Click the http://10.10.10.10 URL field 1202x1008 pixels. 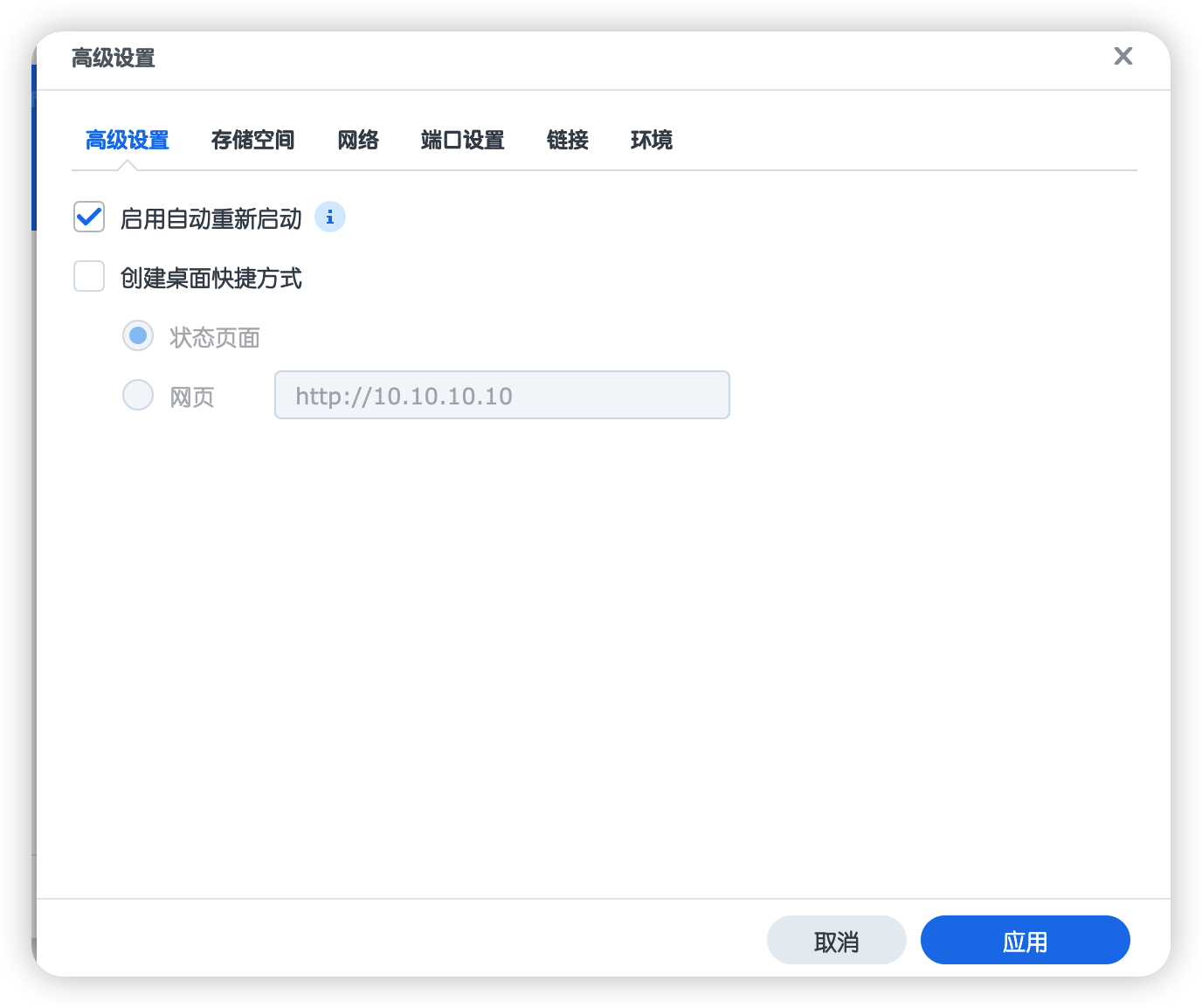(502, 396)
